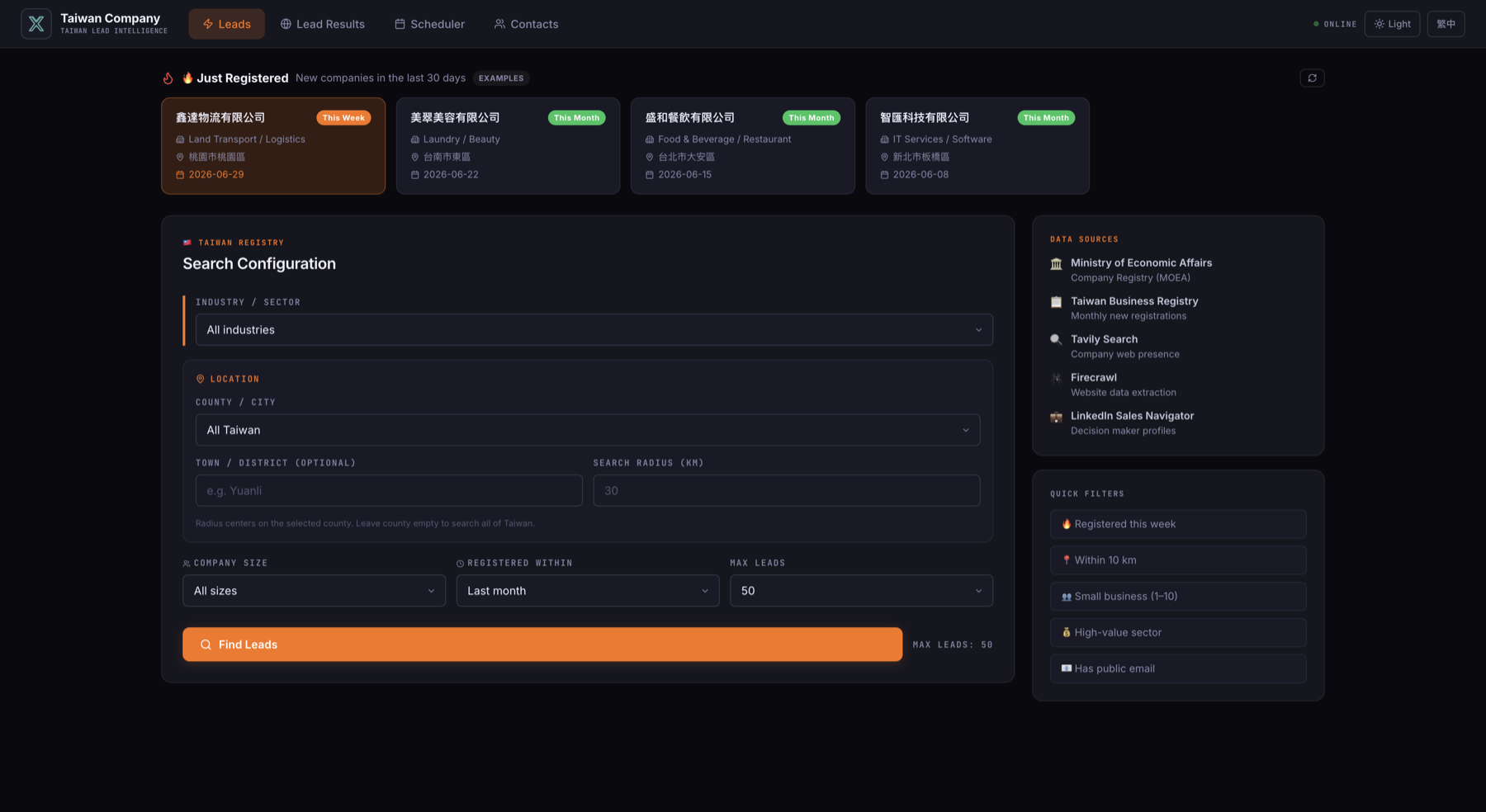Screen dimensions: 1486x812
Task: Click the Laundry / Beauty industry text
Action: click(461, 139)
